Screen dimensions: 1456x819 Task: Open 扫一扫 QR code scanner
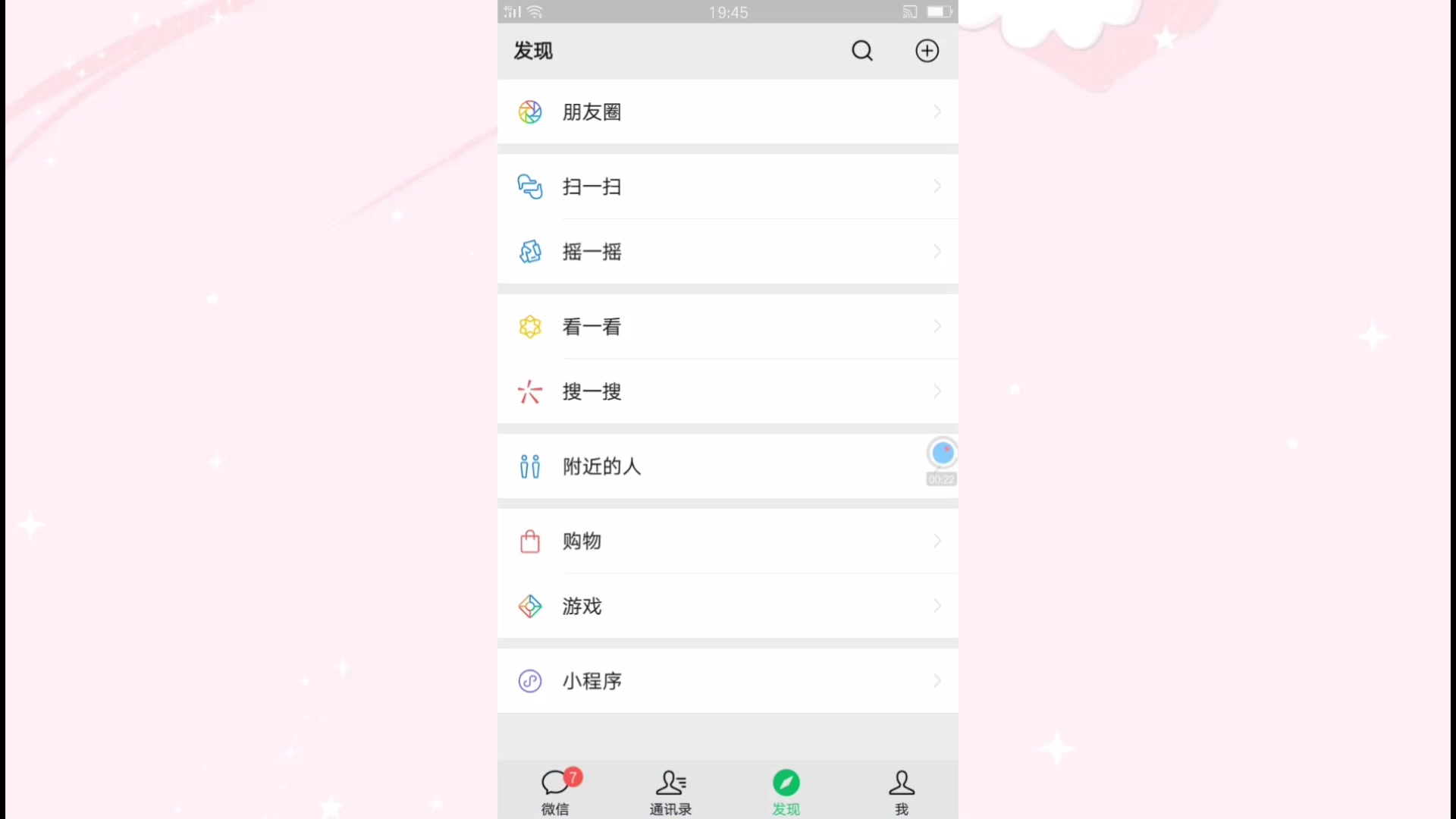point(728,187)
